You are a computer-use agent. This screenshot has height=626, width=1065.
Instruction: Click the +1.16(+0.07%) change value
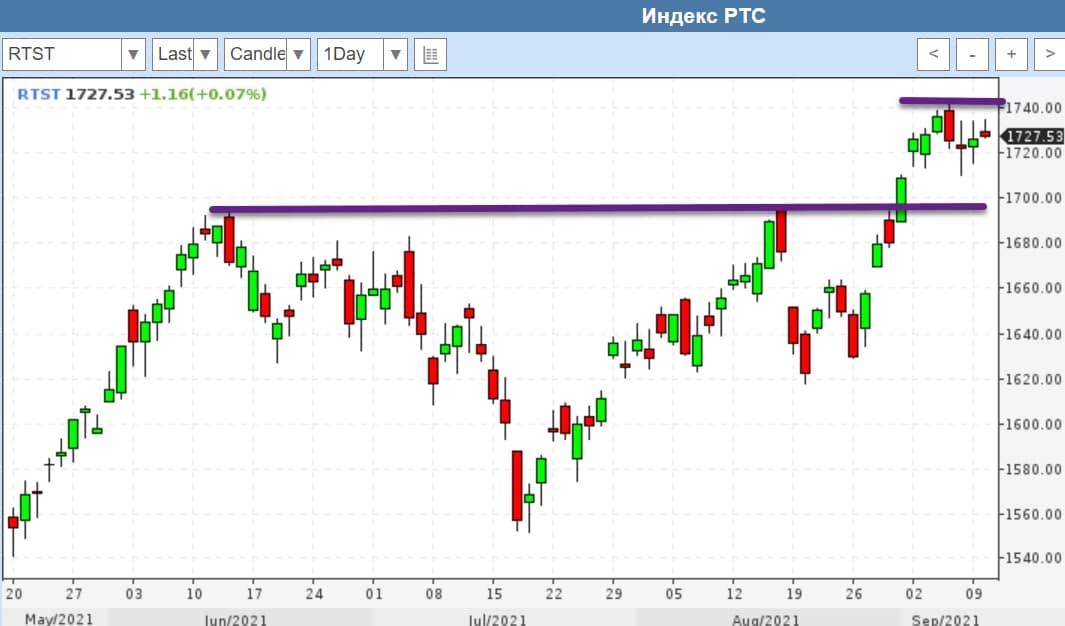coord(203,94)
